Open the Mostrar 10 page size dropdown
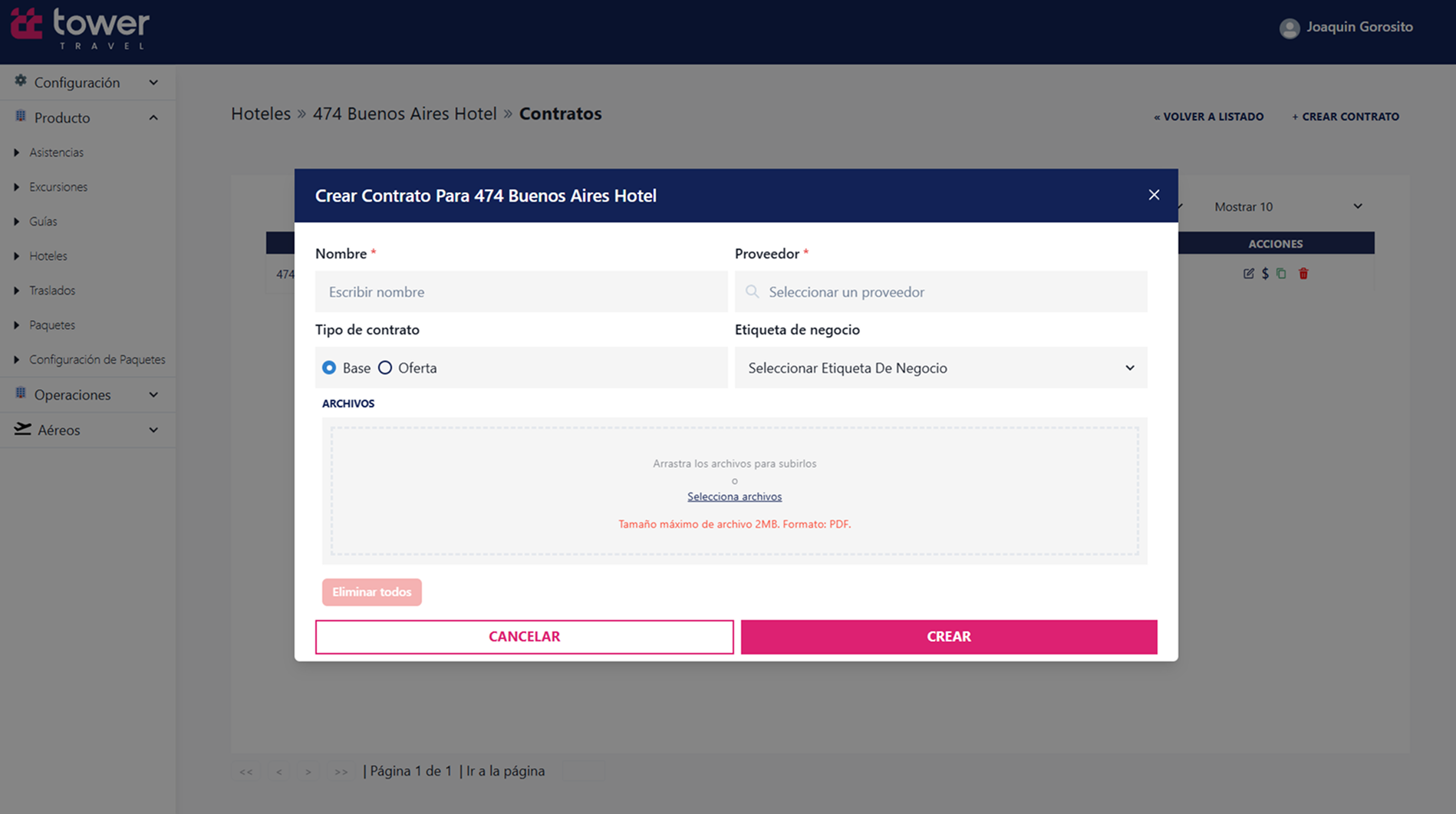The width and height of the screenshot is (1456, 814). point(1288,206)
